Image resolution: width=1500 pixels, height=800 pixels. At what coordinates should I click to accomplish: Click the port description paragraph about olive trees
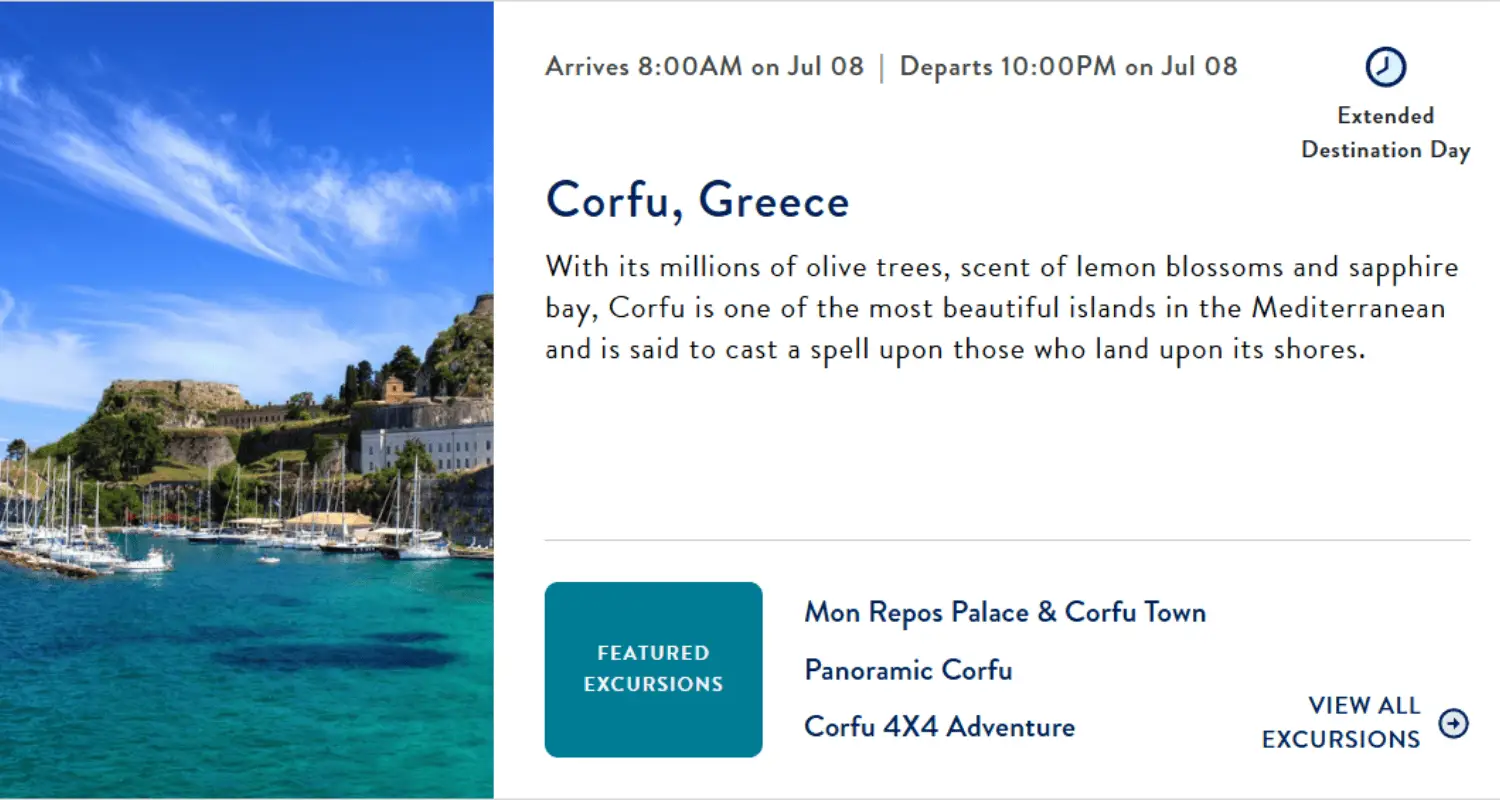(1000, 307)
